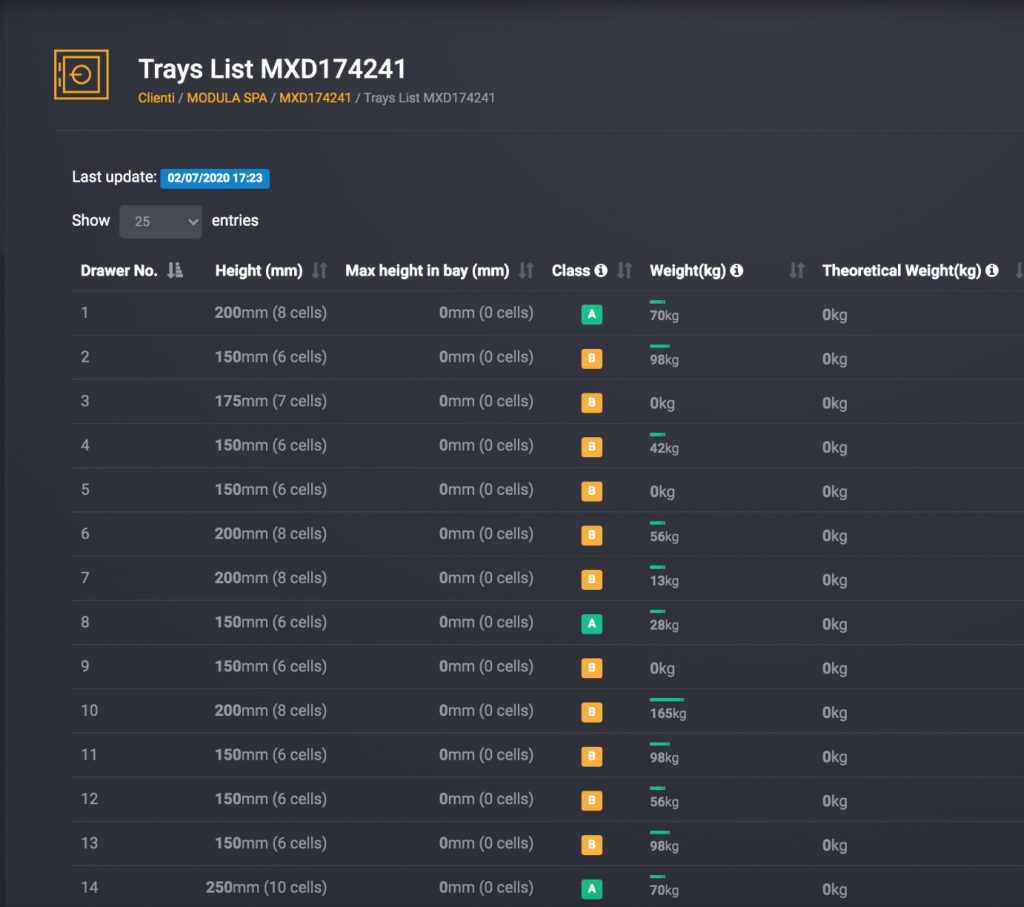
Task: Click 98kg weight value for drawer 11
Action: [x=664, y=757]
